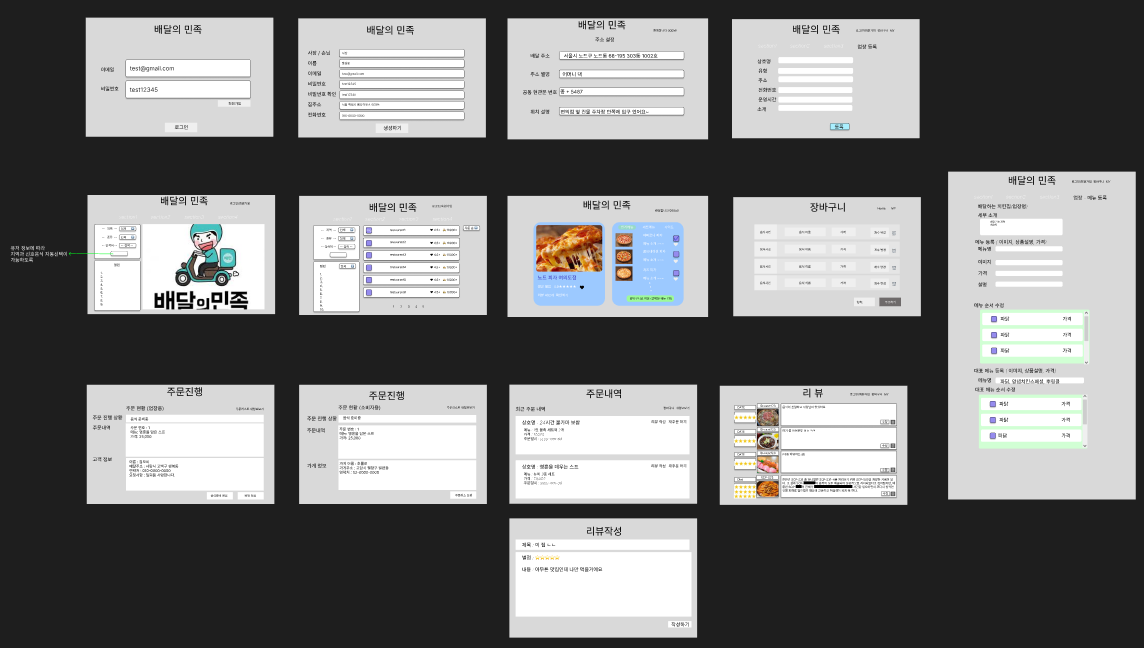The height and width of the screenshot is (648, 1144).
Task: Click the 배달의민족 scooter logo image
Action: click(x=204, y=266)
